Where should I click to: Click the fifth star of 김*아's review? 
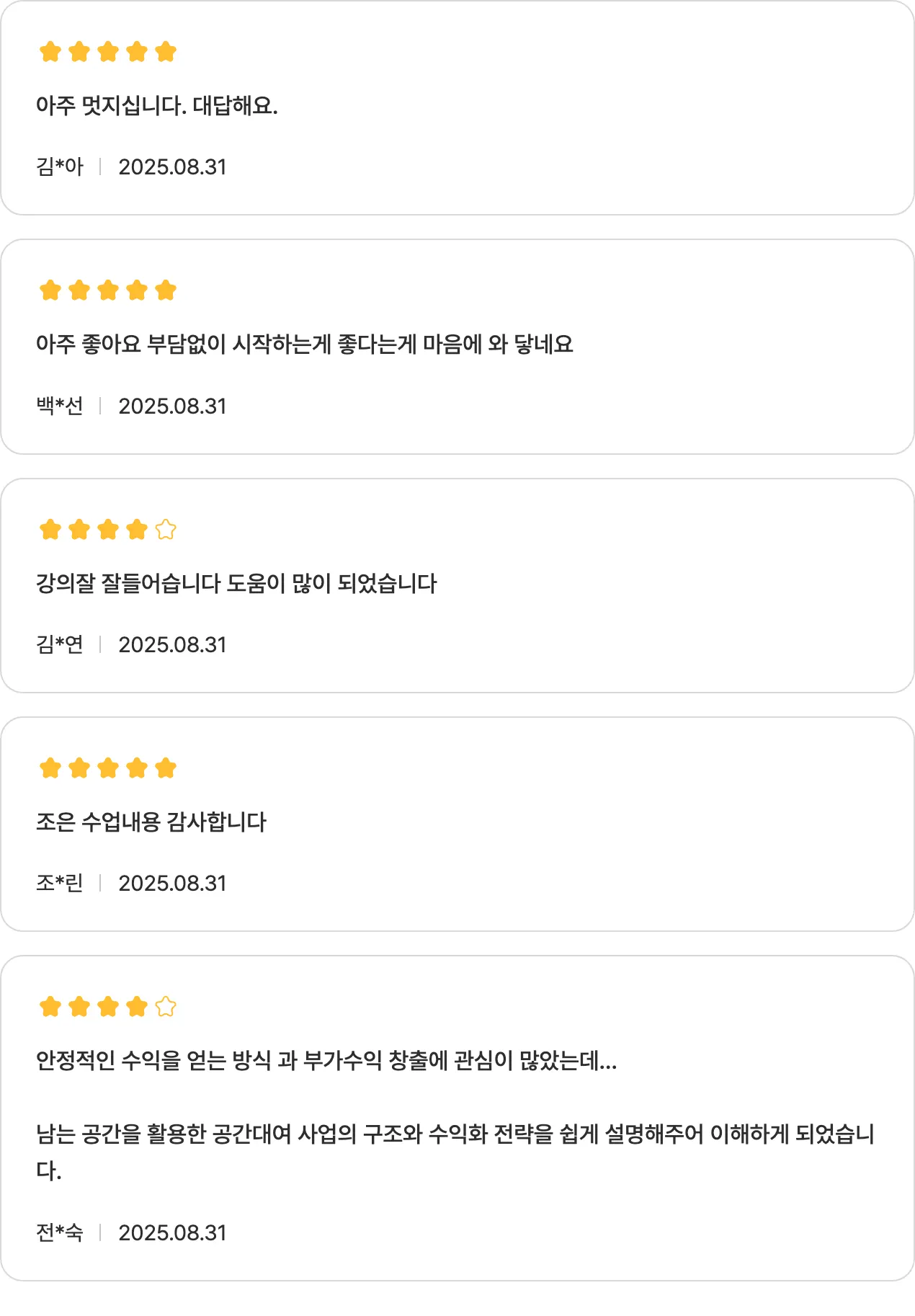(166, 52)
